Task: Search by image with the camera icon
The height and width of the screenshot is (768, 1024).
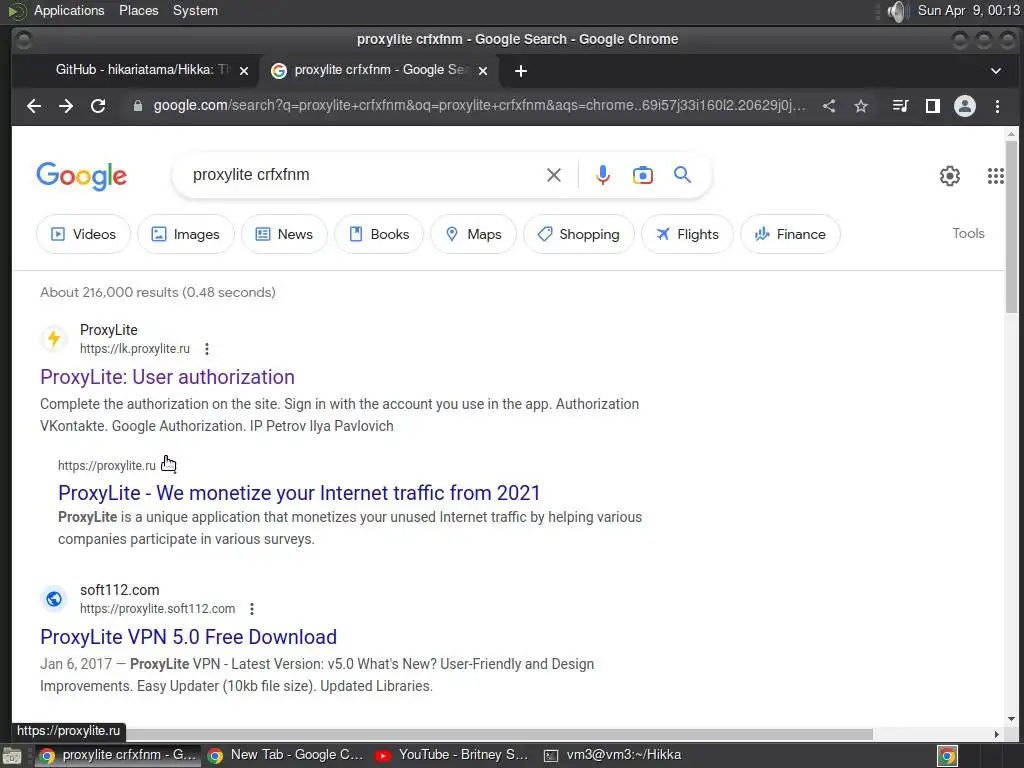Action: (x=643, y=175)
